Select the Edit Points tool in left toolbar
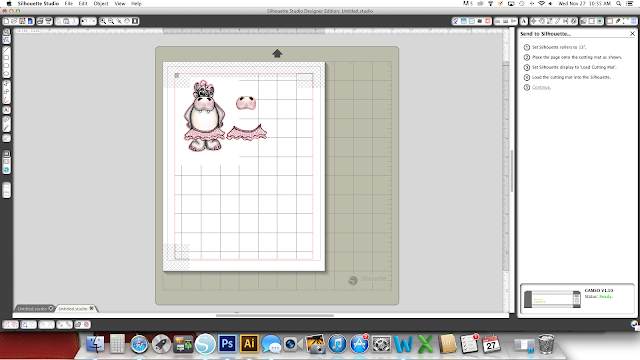 [x=7, y=40]
